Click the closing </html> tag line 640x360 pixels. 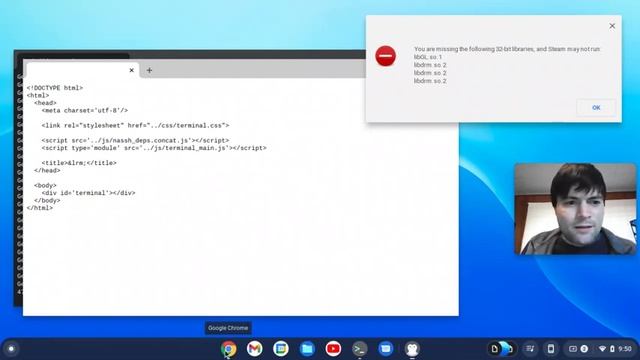pyautogui.click(x=40, y=208)
